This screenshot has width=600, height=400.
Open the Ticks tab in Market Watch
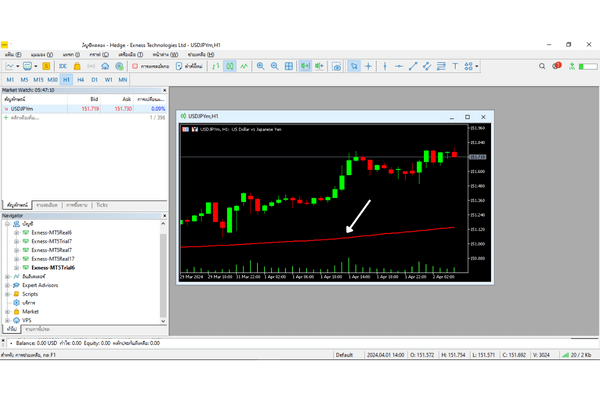pyautogui.click(x=102, y=204)
